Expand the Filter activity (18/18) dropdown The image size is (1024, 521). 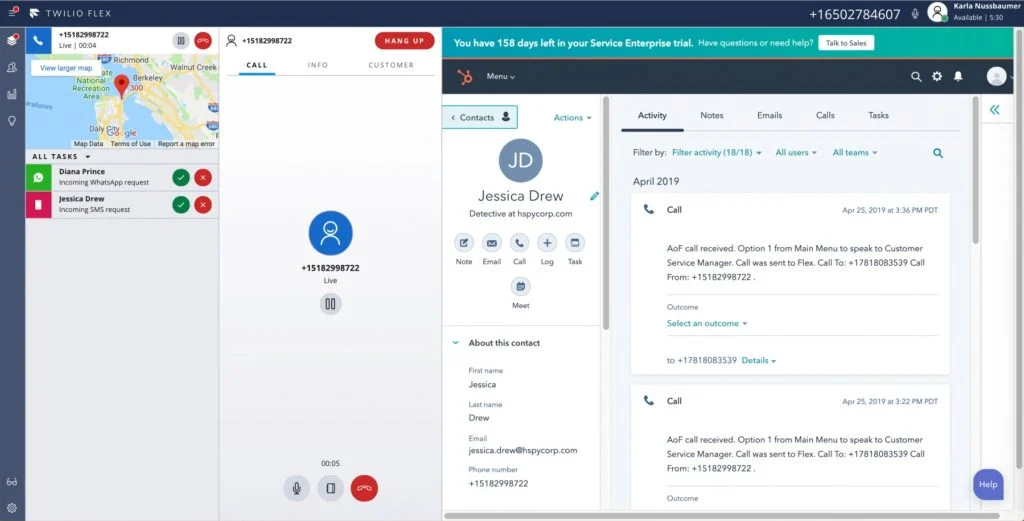[x=717, y=153]
